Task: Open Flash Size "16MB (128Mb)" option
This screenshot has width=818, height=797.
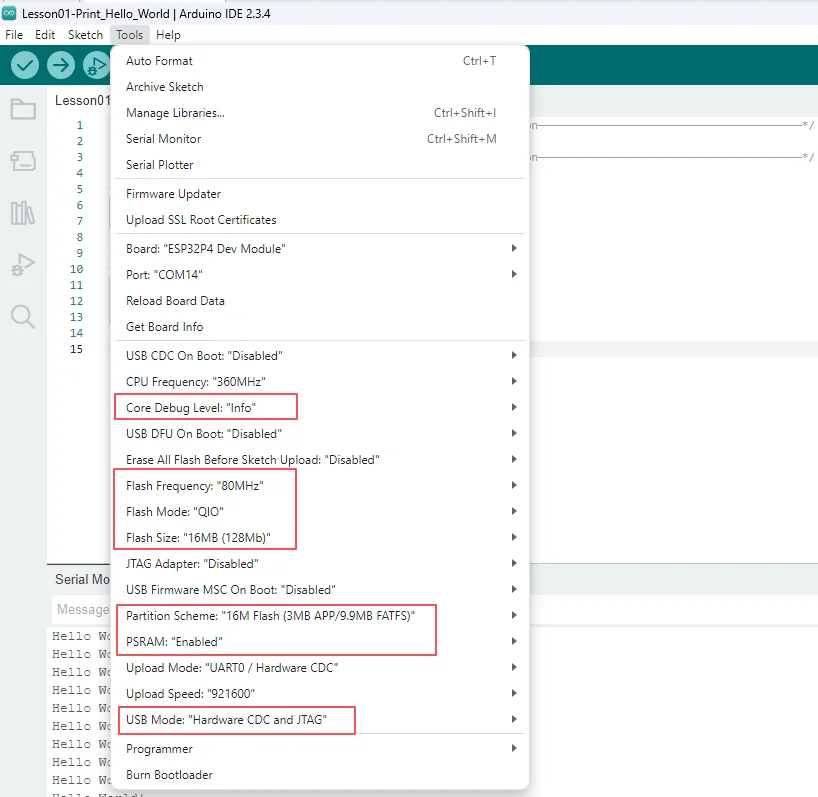Action: 319,538
